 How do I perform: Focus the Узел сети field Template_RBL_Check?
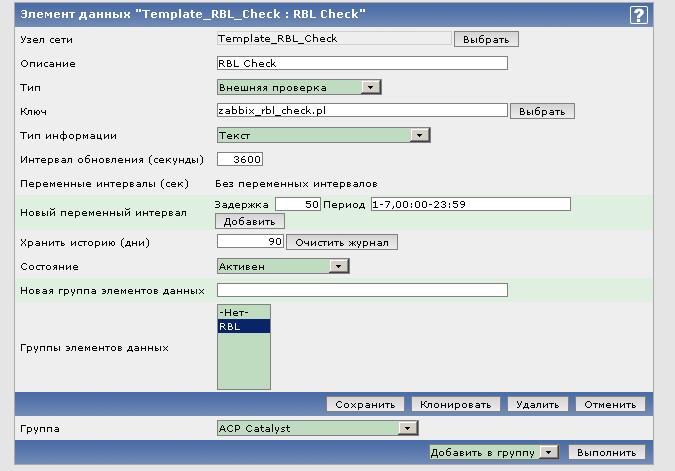click(334, 38)
